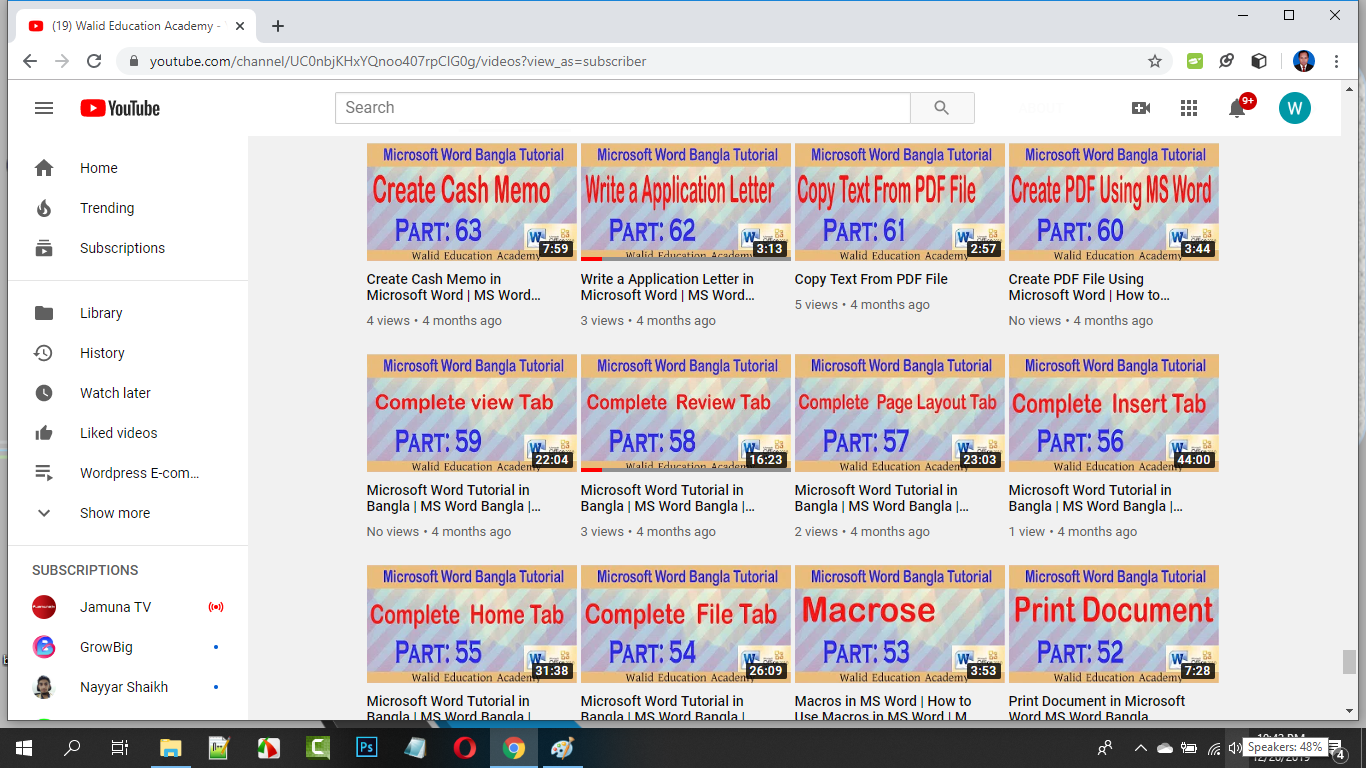
Task: Go to Trending in sidebar
Action: coord(106,208)
